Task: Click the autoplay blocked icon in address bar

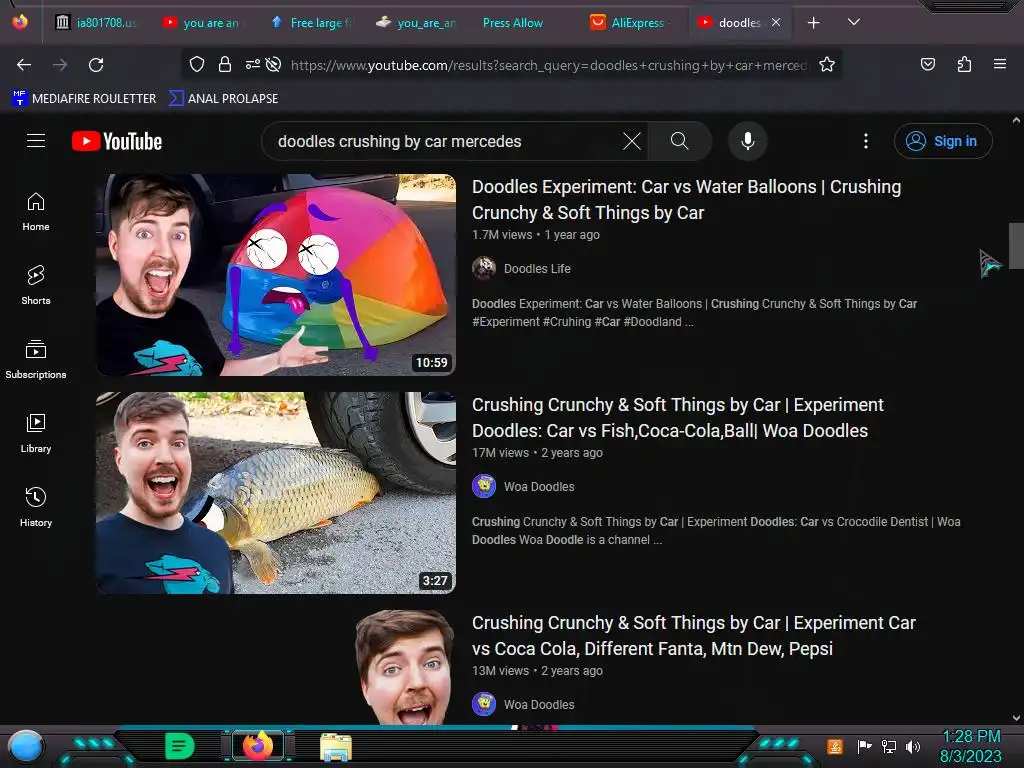Action: click(x=274, y=65)
